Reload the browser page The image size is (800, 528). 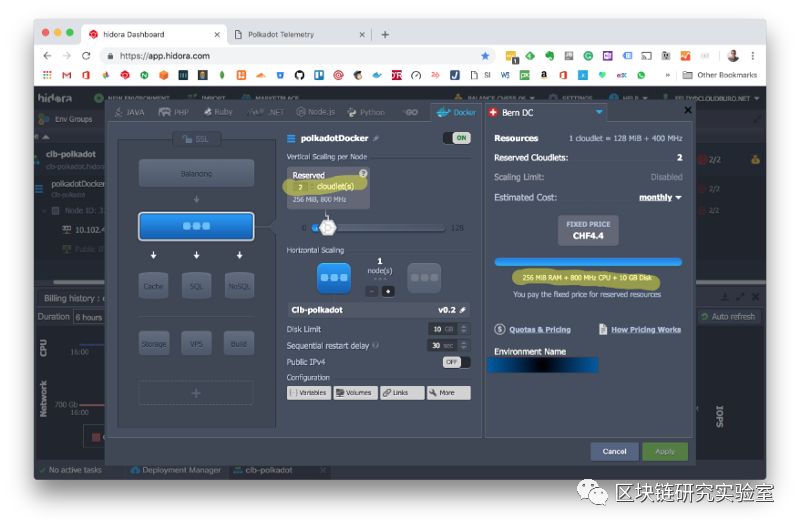click(86, 56)
